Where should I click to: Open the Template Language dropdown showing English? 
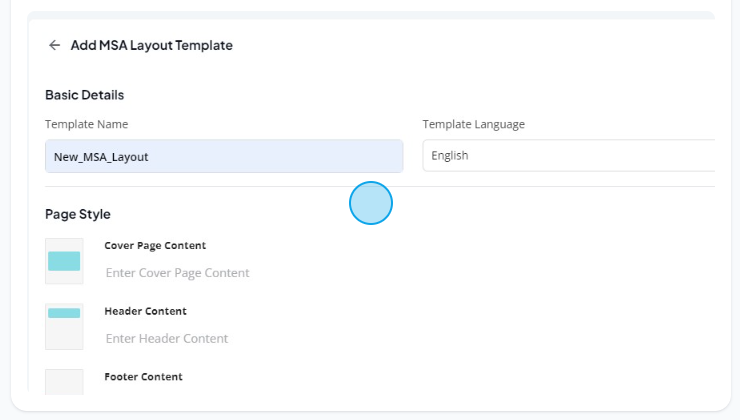pos(569,156)
